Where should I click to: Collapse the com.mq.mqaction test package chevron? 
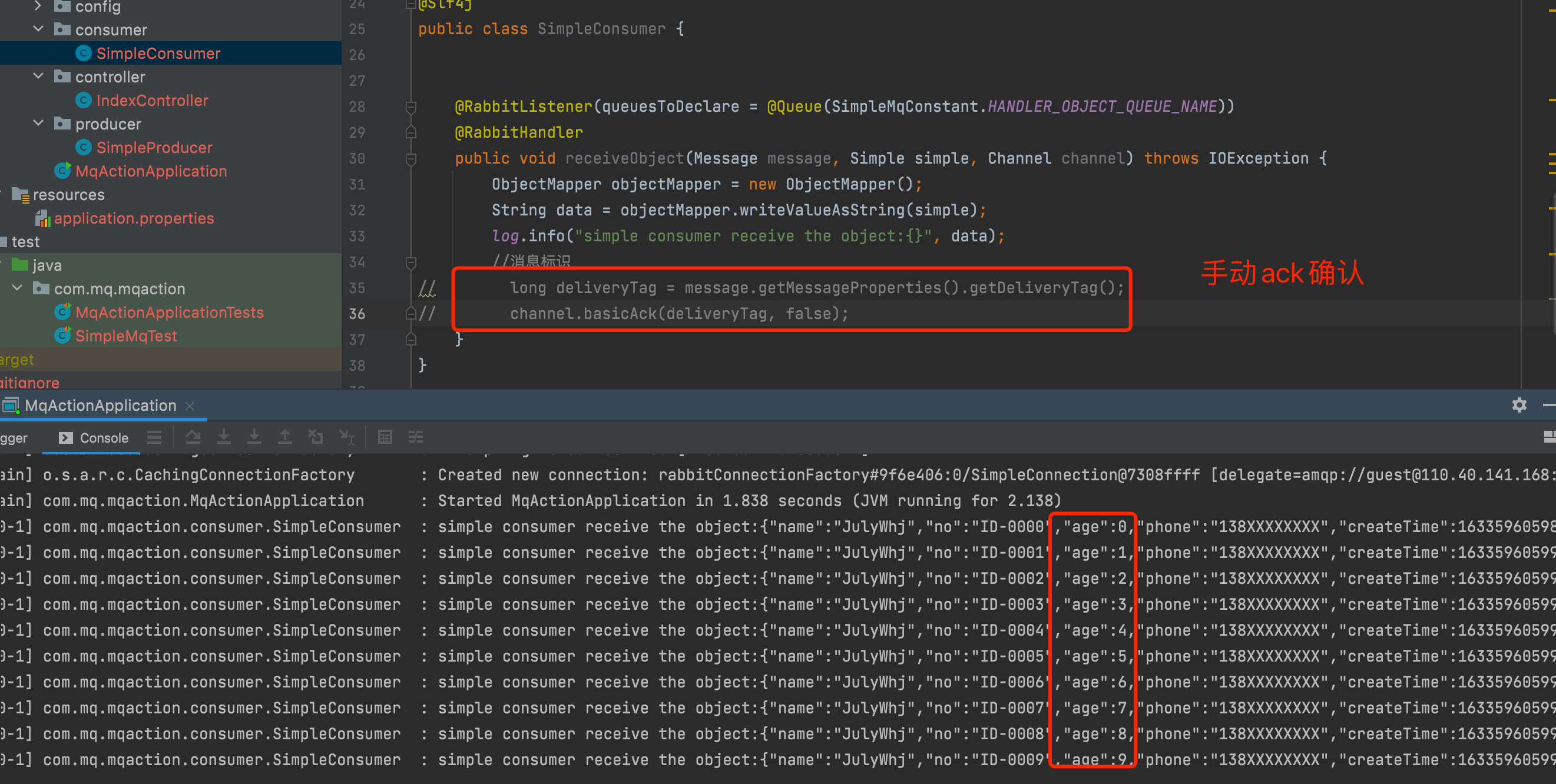pyautogui.click(x=18, y=288)
